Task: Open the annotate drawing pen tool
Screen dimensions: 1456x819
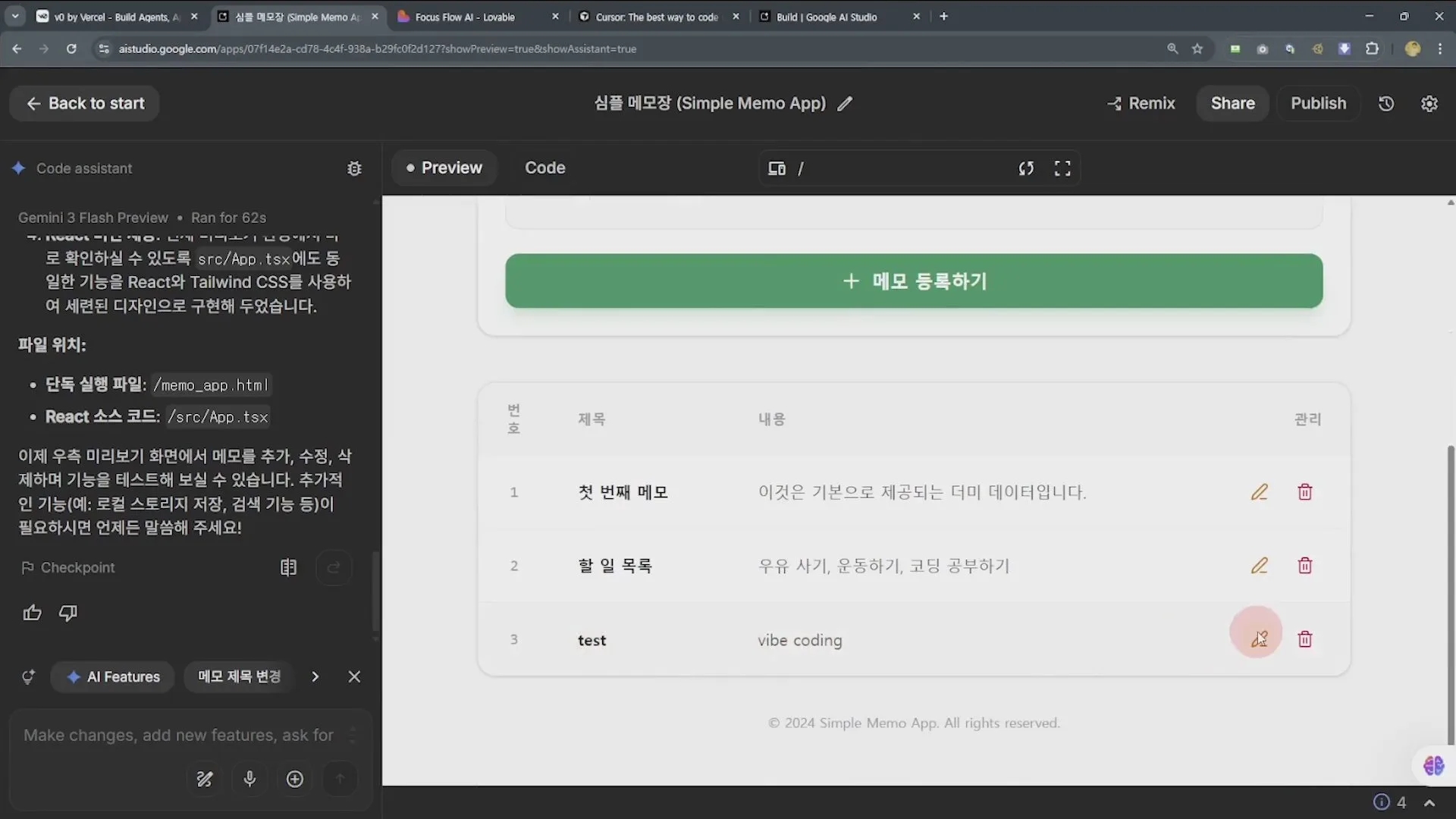Action: tap(205, 779)
